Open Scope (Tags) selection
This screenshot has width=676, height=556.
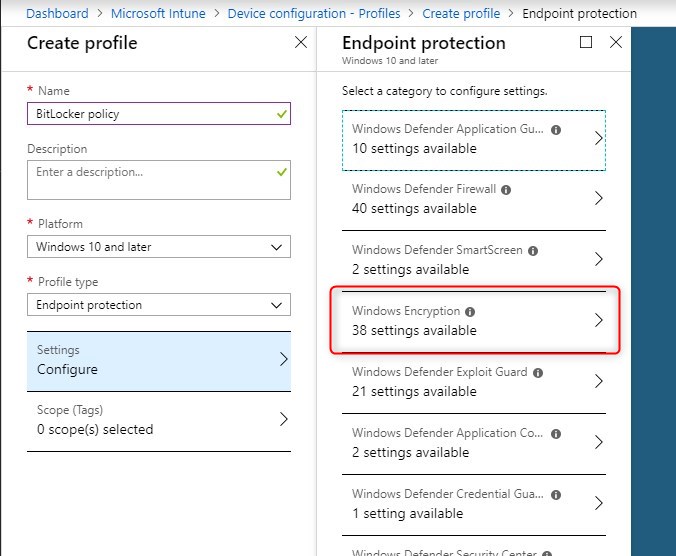click(x=159, y=421)
